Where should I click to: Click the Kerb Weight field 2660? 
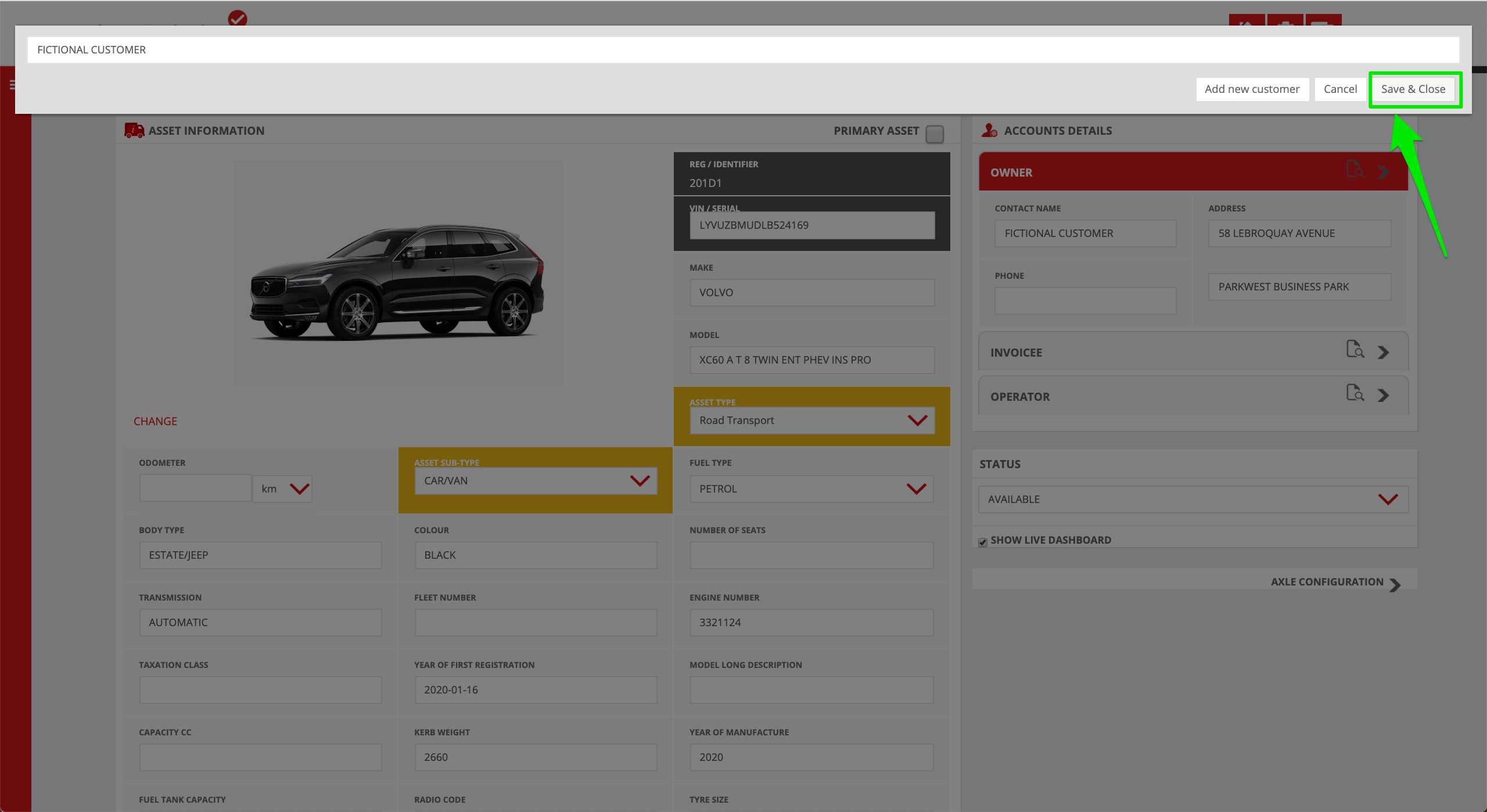(536, 757)
